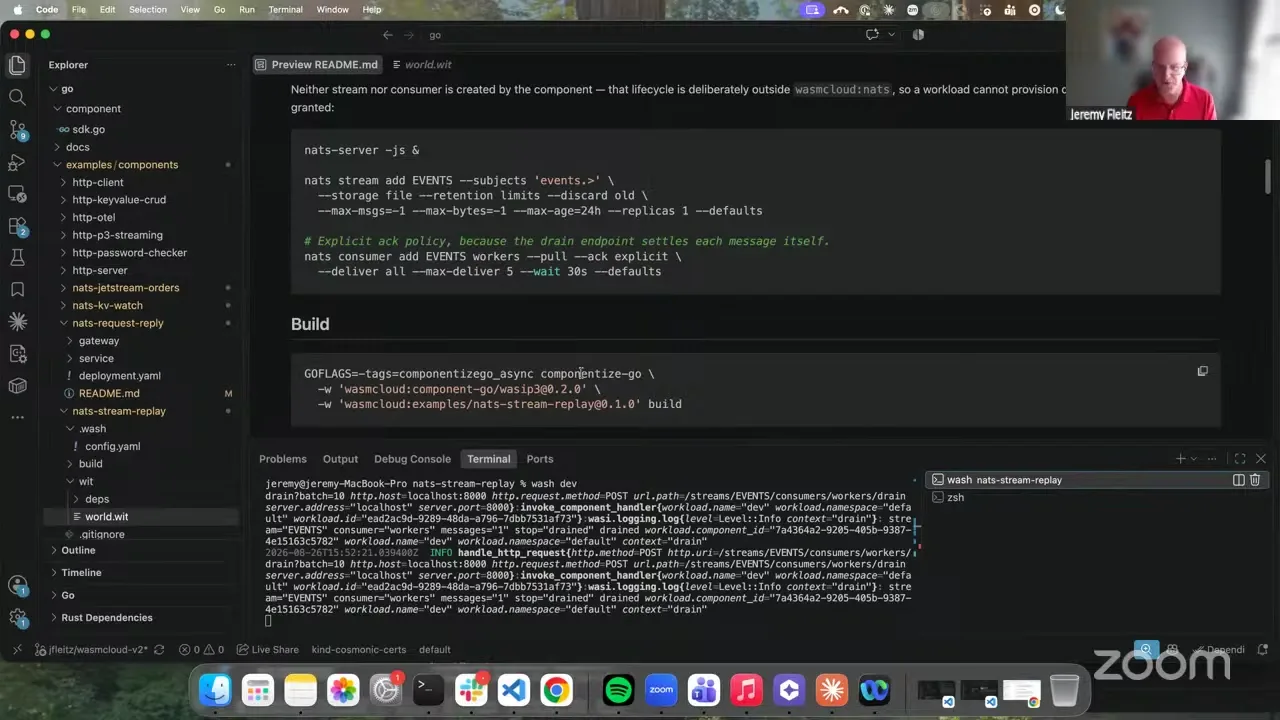Open the Testing flask view

pos(17,258)
